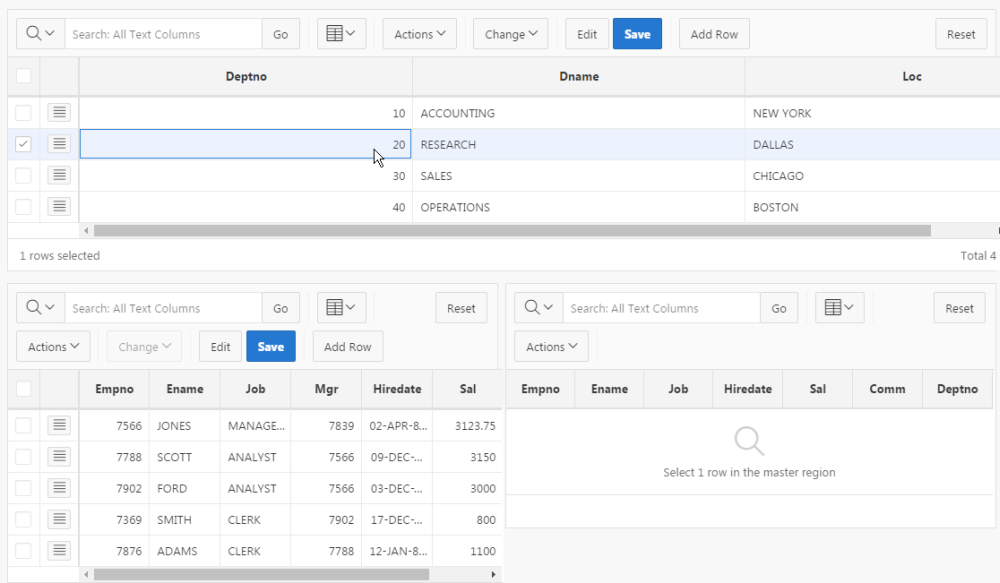Screen dimensions: 1000x583
Task: Open Change menu in departments grid
Action: tap(510, 34)
